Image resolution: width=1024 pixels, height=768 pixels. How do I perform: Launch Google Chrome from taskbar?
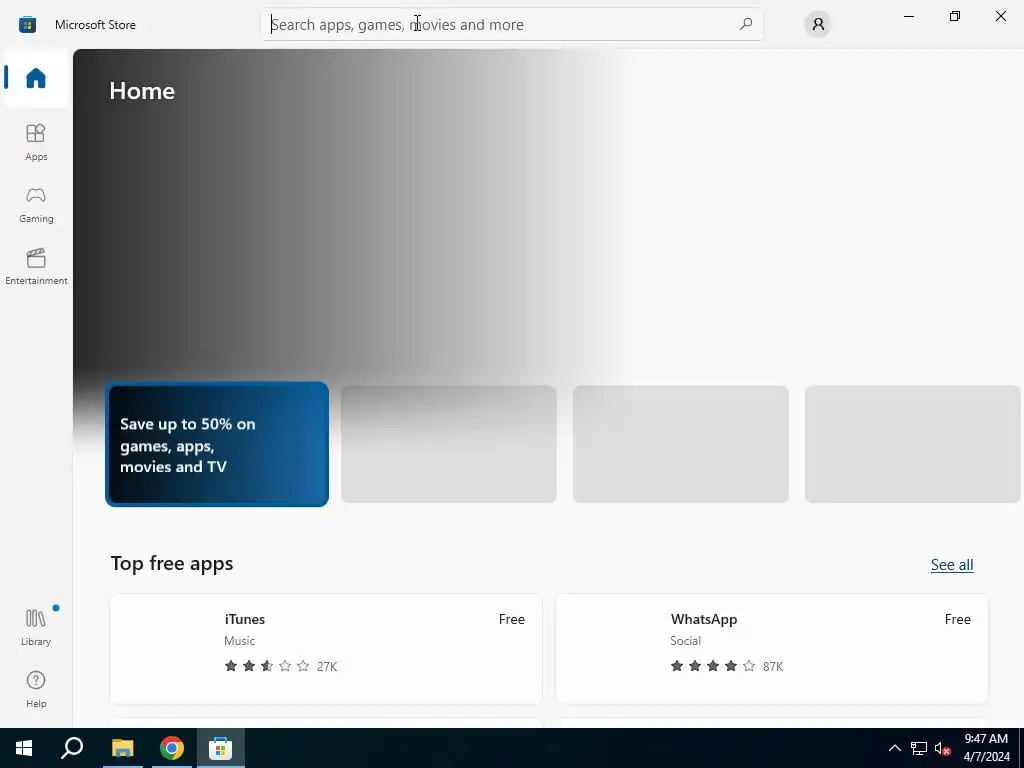point(172,748)
